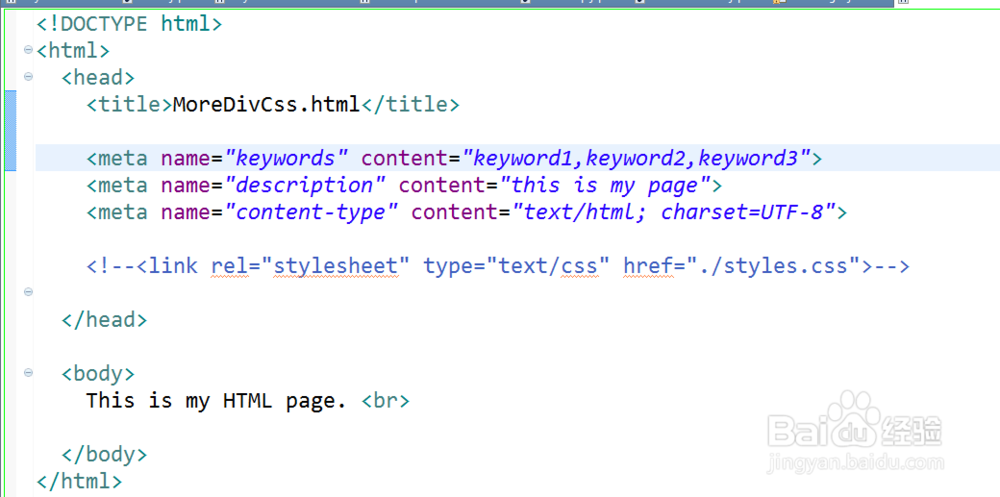This screenshot has width=1000, height=497.
Task: Click the text "This is my HTML page."
Action: (216, 401)
